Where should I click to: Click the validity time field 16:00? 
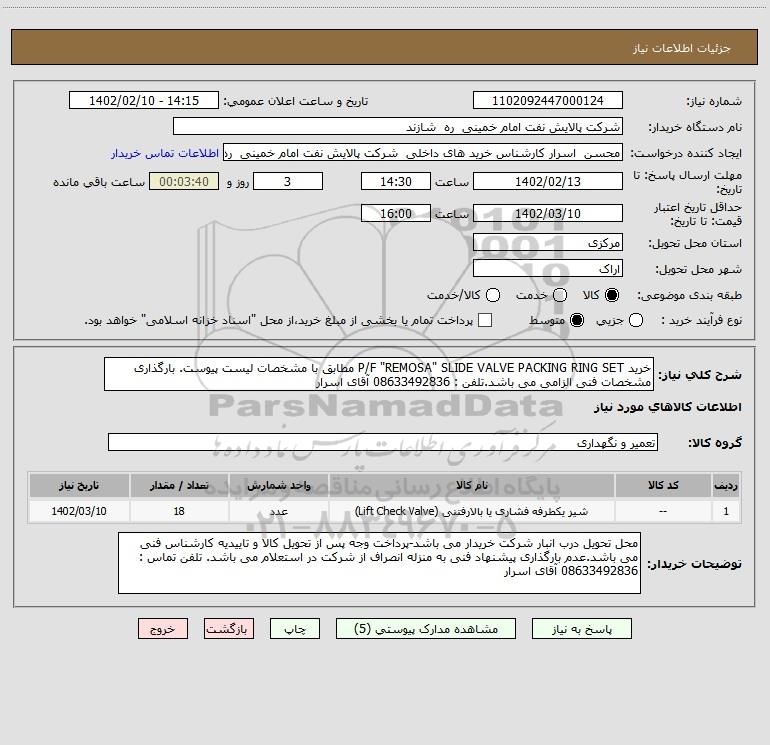tap(396, 214)
